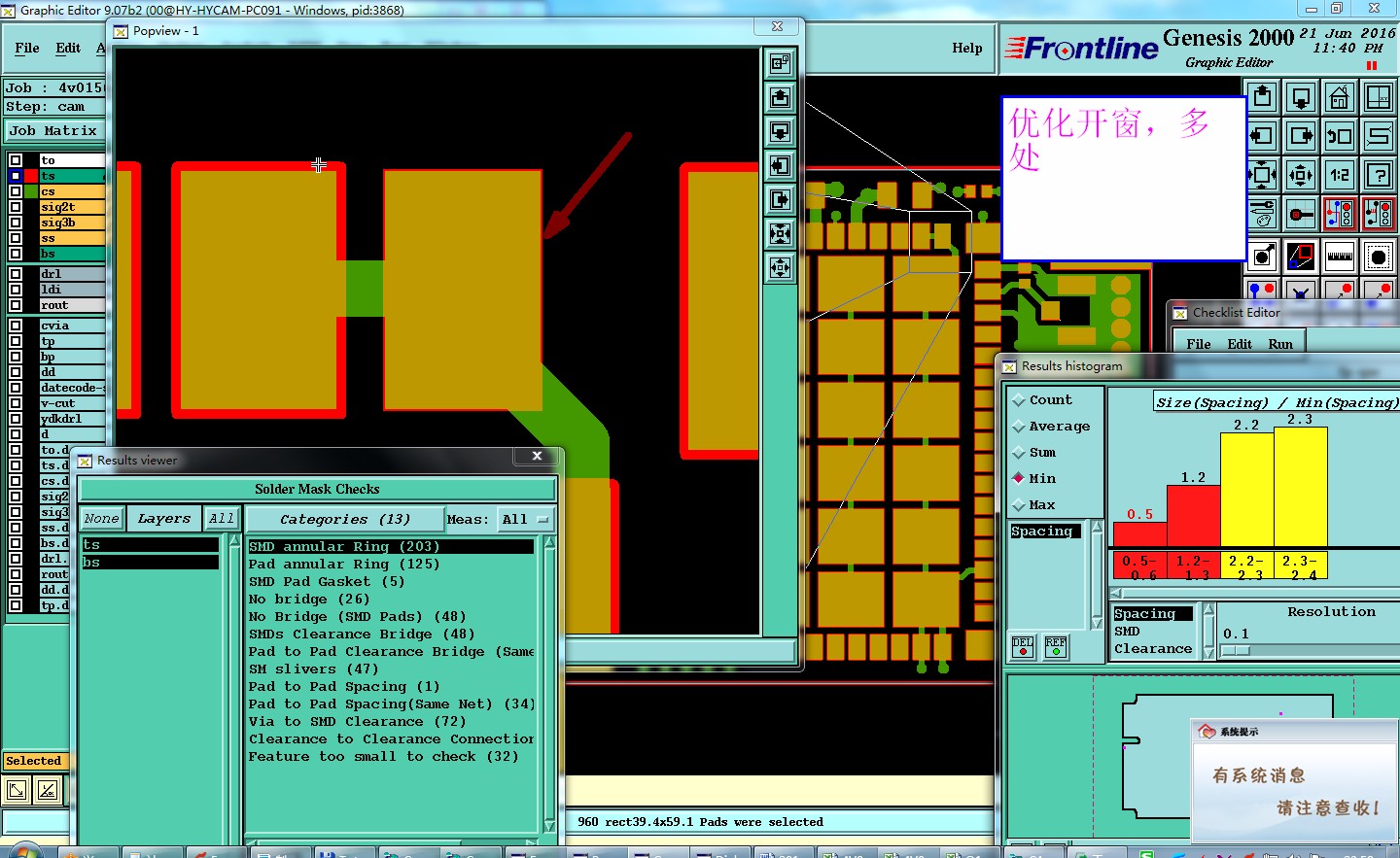Click the Home view house icon
This screenshot has width=1400, height=858.
(1340, 97)
